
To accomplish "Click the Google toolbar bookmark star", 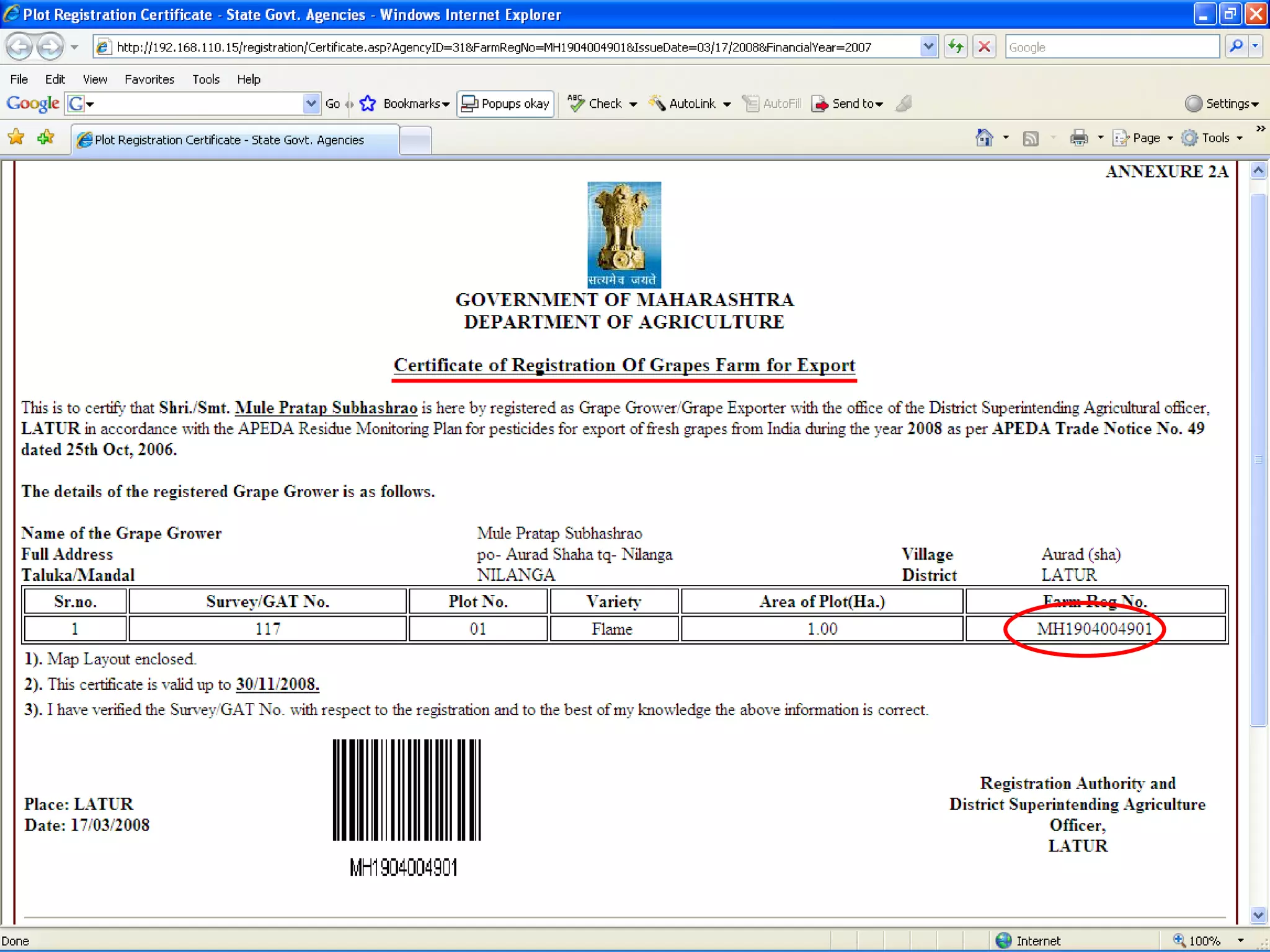I will tap(368, 104).
